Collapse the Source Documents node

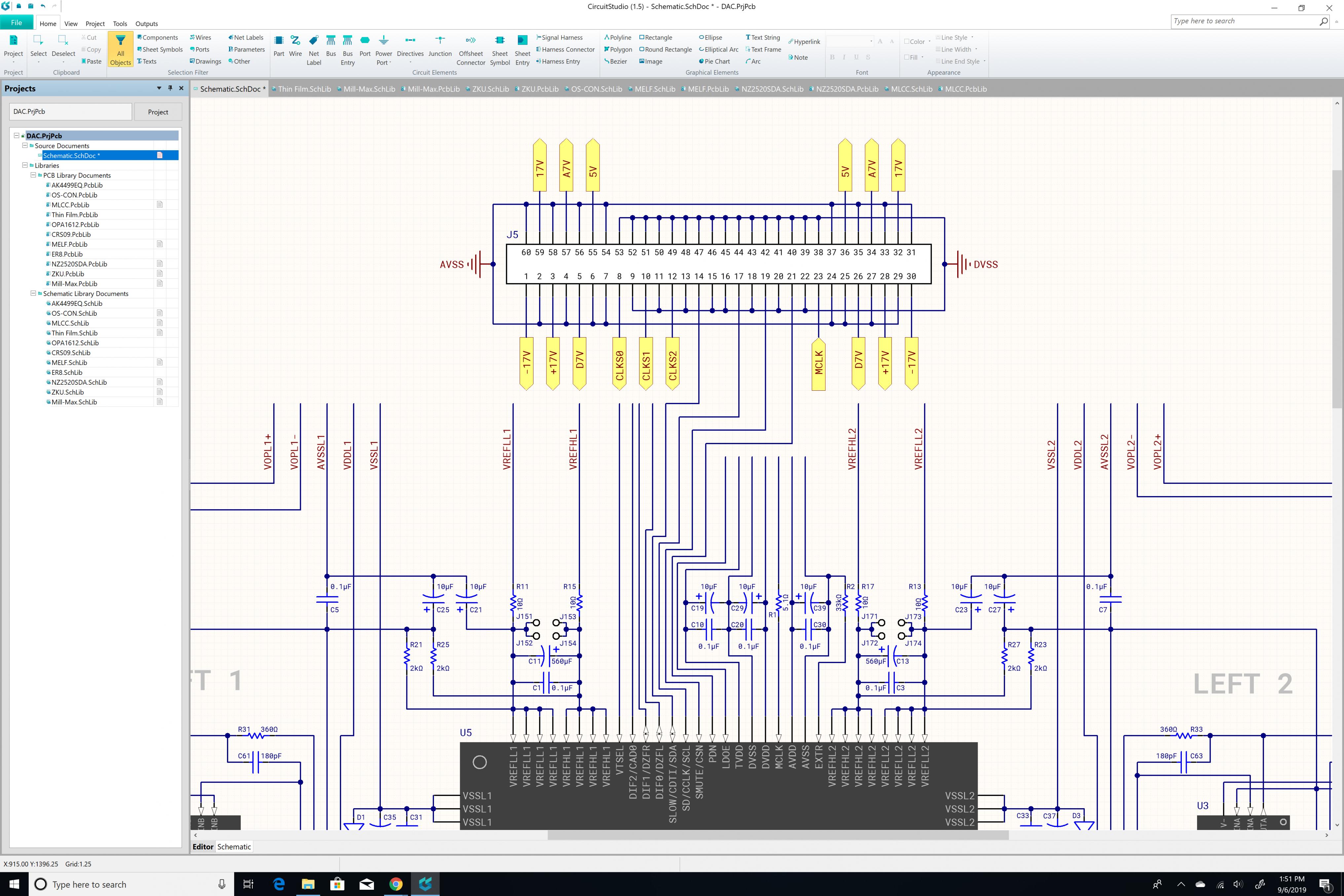(x=24, y=145)
